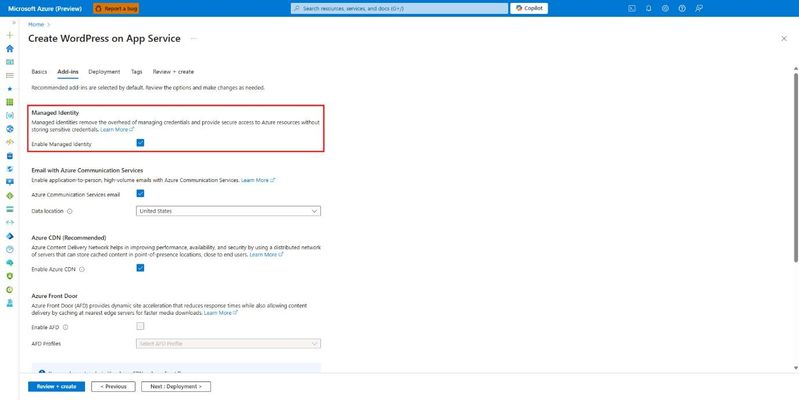Open Monitor gauge icon in sidebar
This screenshot has height=400, width=799.
point(9,249)
